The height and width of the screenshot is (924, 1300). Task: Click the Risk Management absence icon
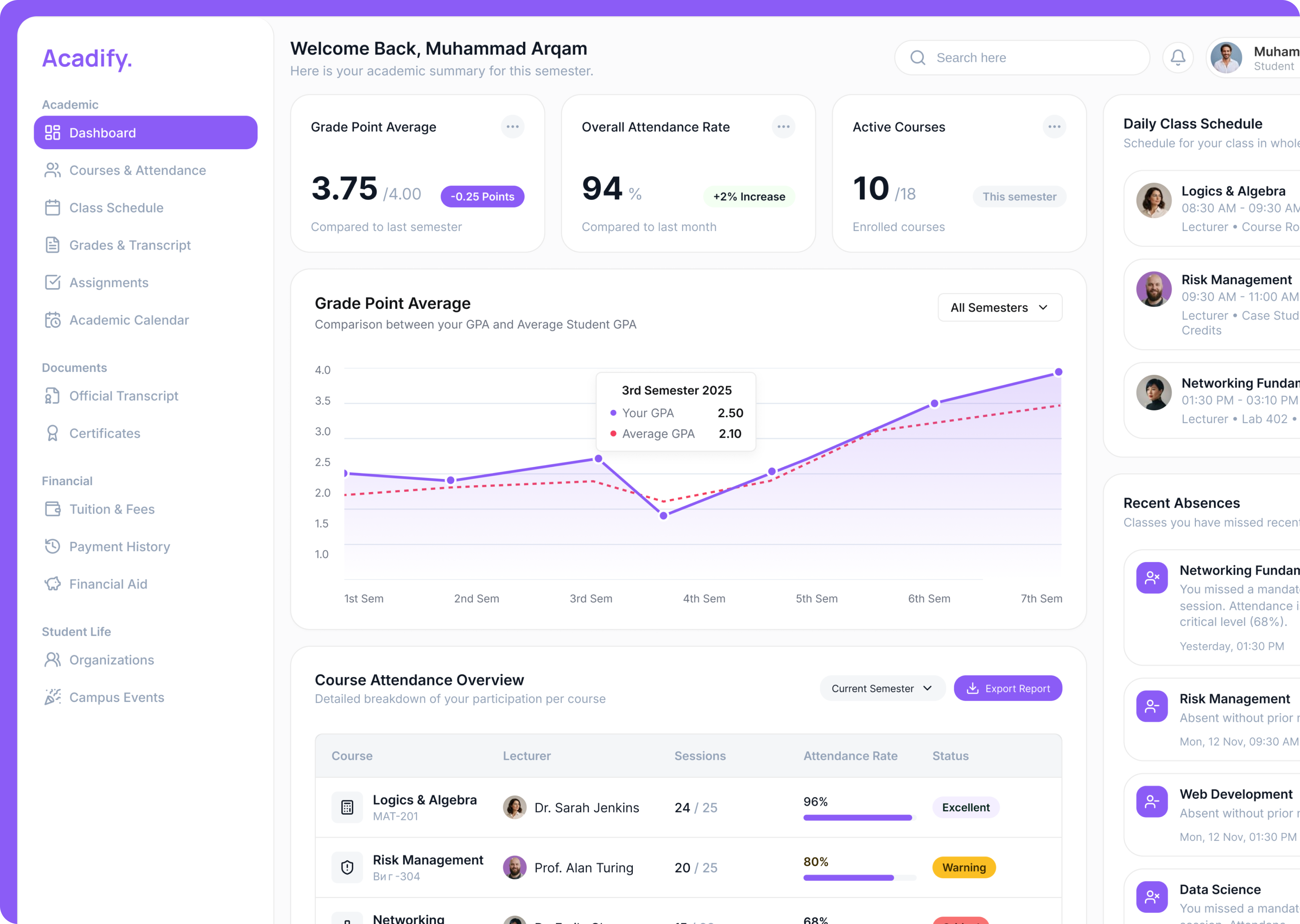pyautogui.click(x=1152, y=707)
